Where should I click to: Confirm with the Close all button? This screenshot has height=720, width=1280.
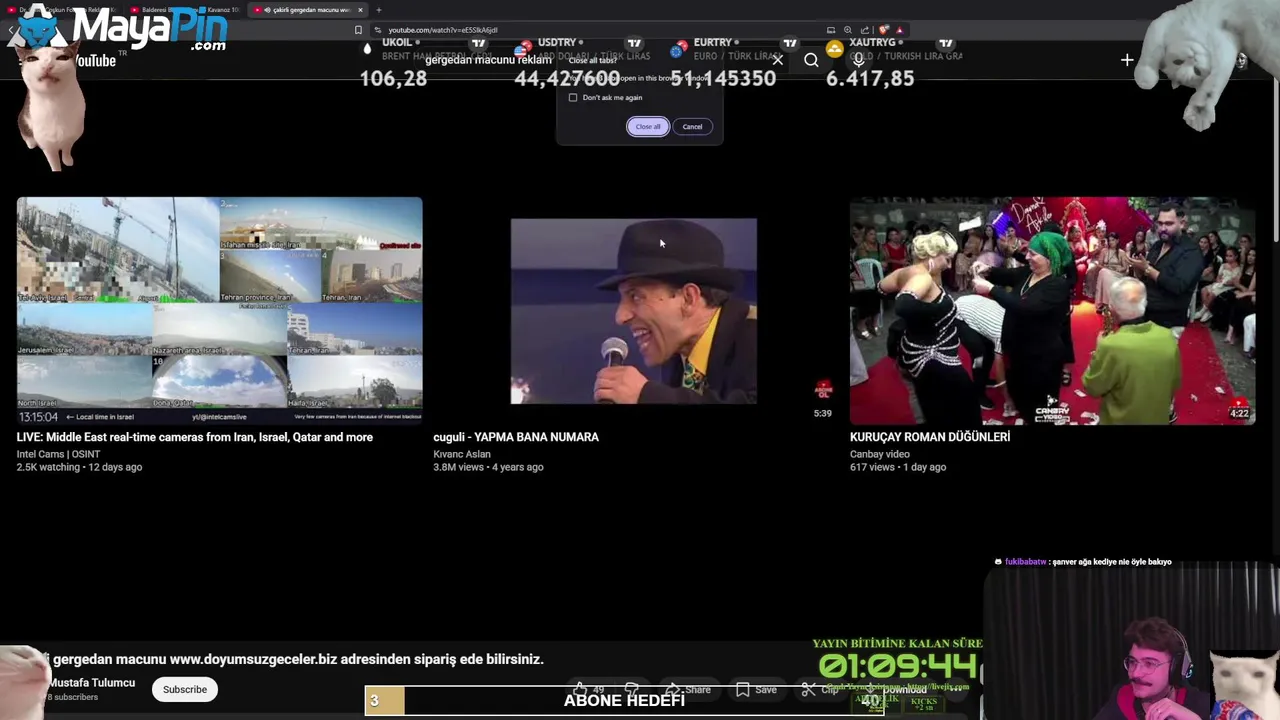pos(648,127)
